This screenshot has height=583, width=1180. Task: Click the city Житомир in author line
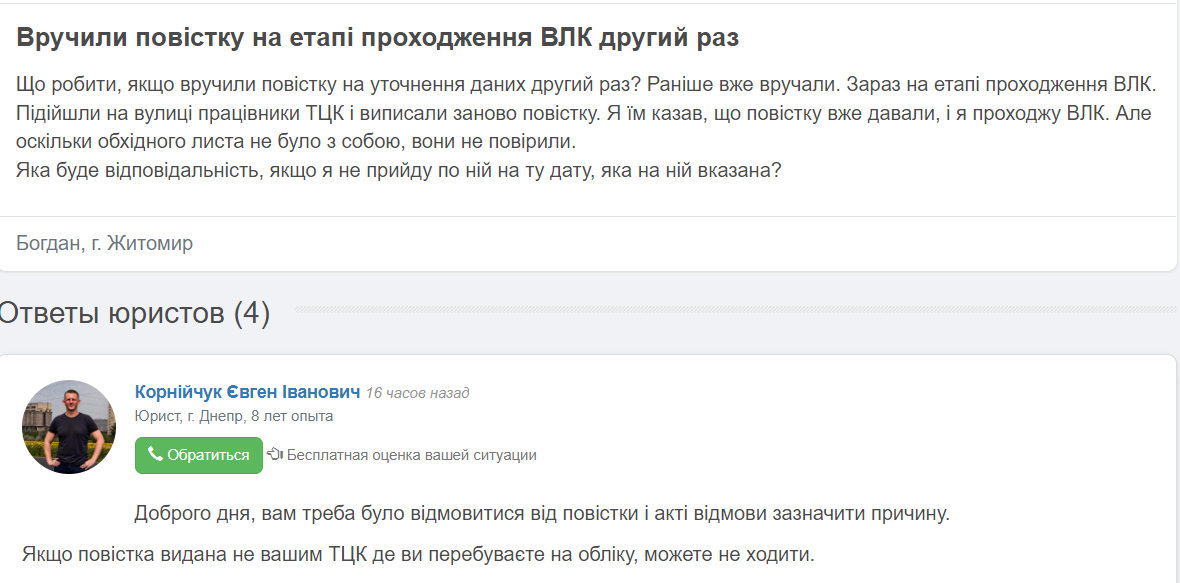[150, 243]
